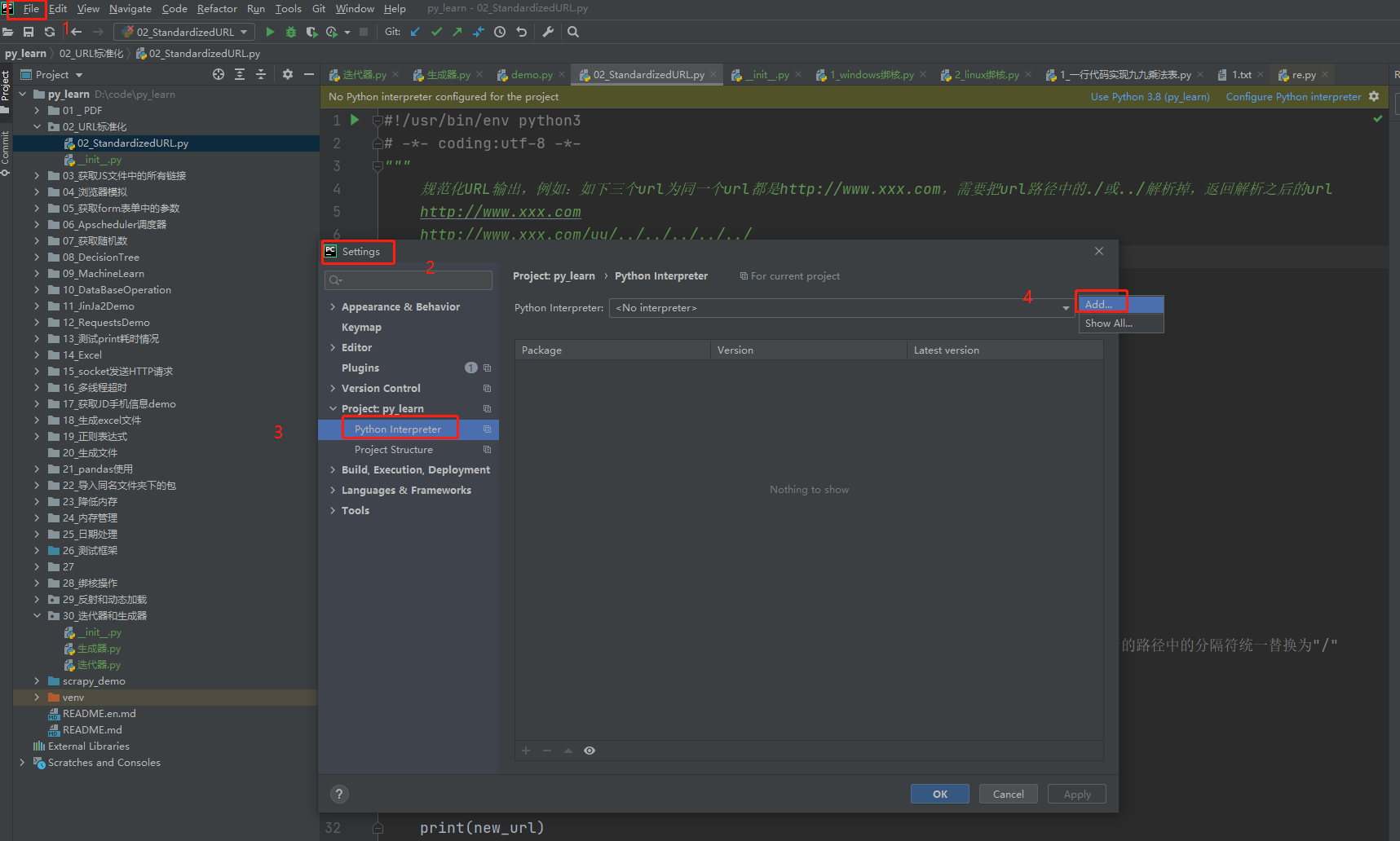Expand the 01_PDF folder
This screenshot has width=1400, height=841.
point(37,110)
